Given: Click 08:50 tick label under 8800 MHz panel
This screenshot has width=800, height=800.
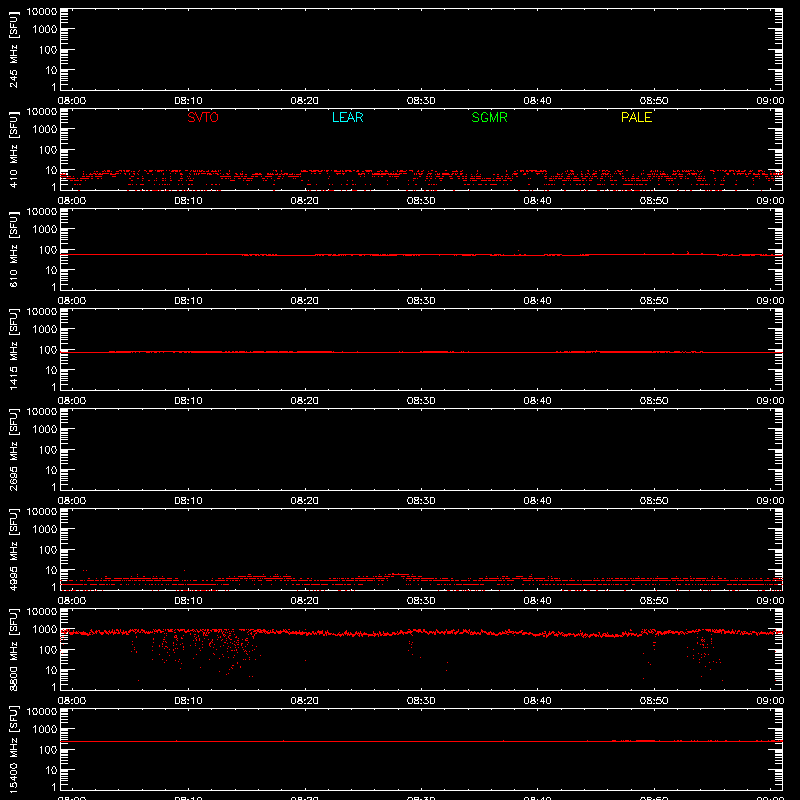Looking at the screenshot, I should pos(654,701).
